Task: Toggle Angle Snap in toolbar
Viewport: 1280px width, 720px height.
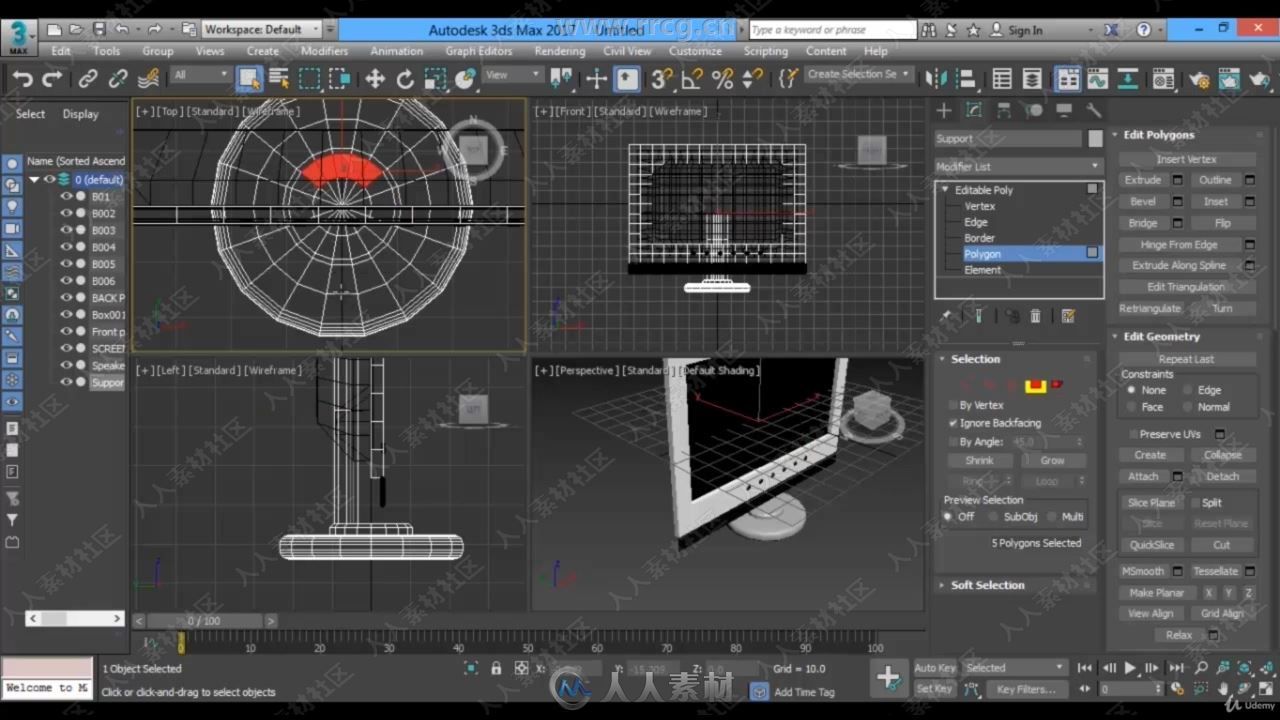Action: [x=692, y=78]
